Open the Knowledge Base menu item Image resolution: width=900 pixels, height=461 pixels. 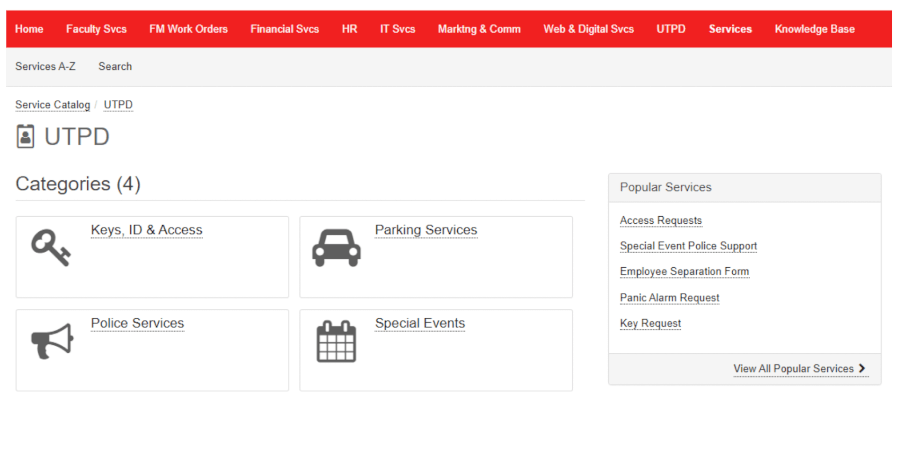[814, 29]
